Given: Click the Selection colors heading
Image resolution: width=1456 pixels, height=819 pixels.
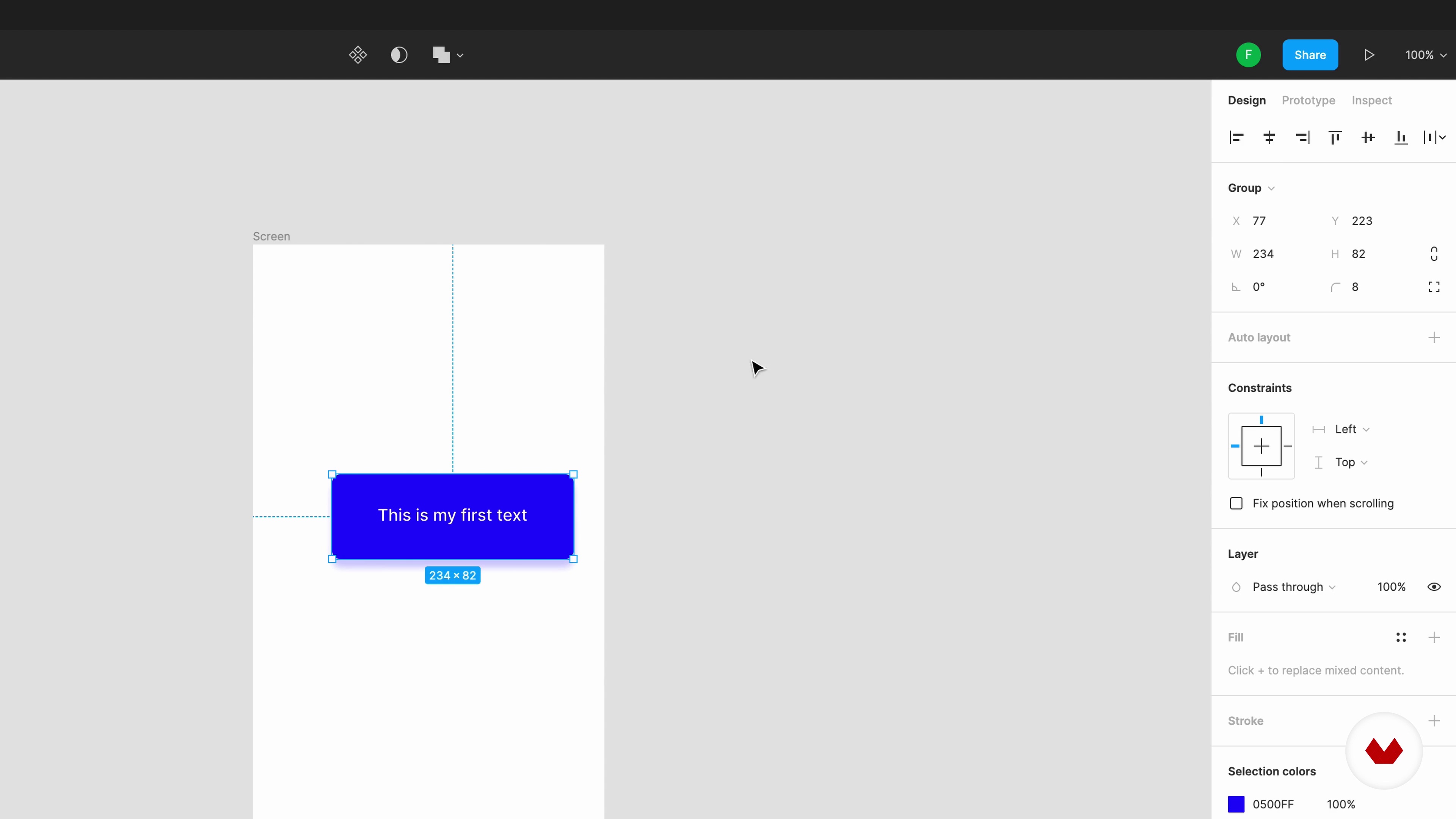Looking at the screenshot, I should [1271, 772].
